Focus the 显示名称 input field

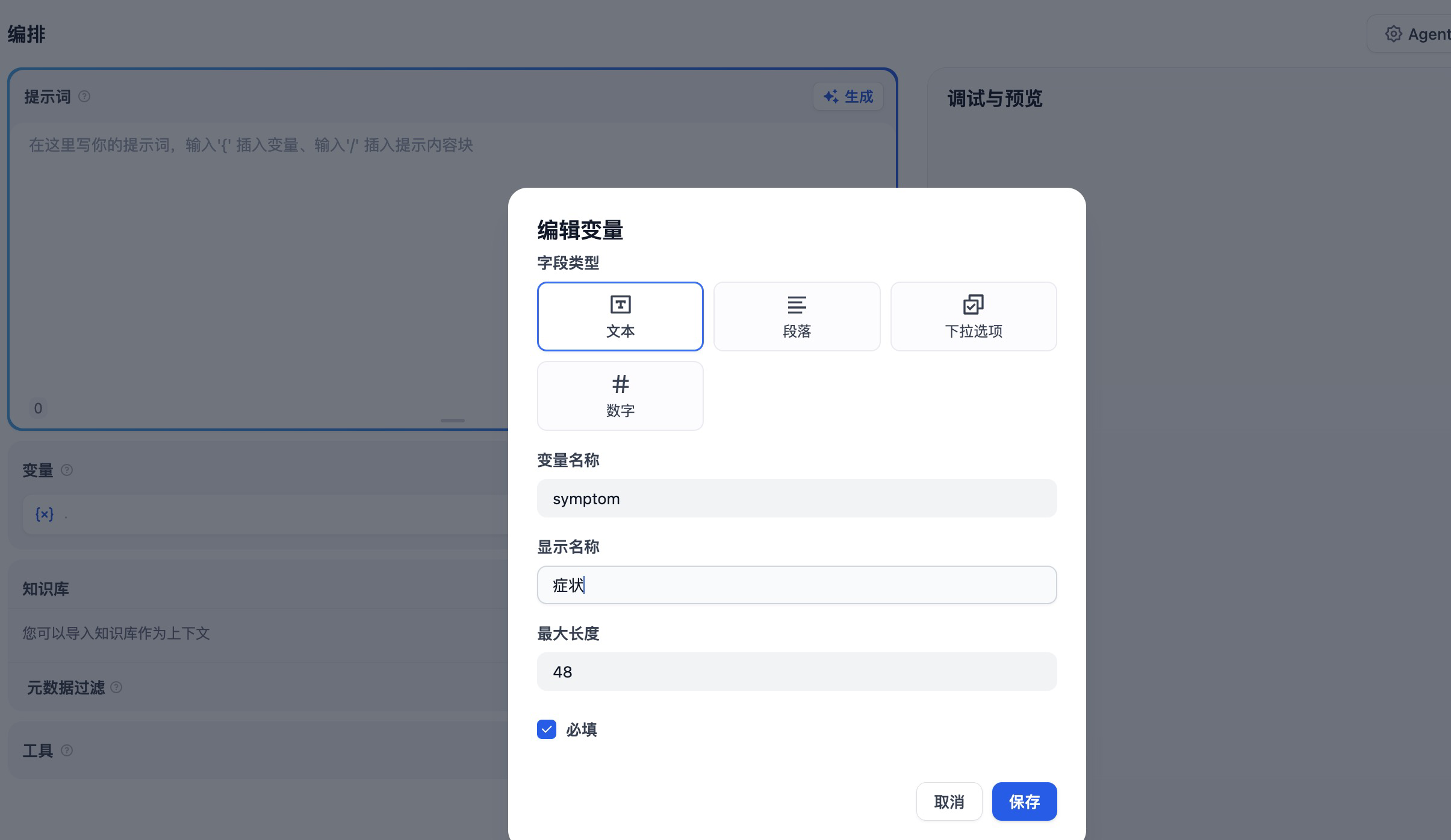click(x=797, y=585)
